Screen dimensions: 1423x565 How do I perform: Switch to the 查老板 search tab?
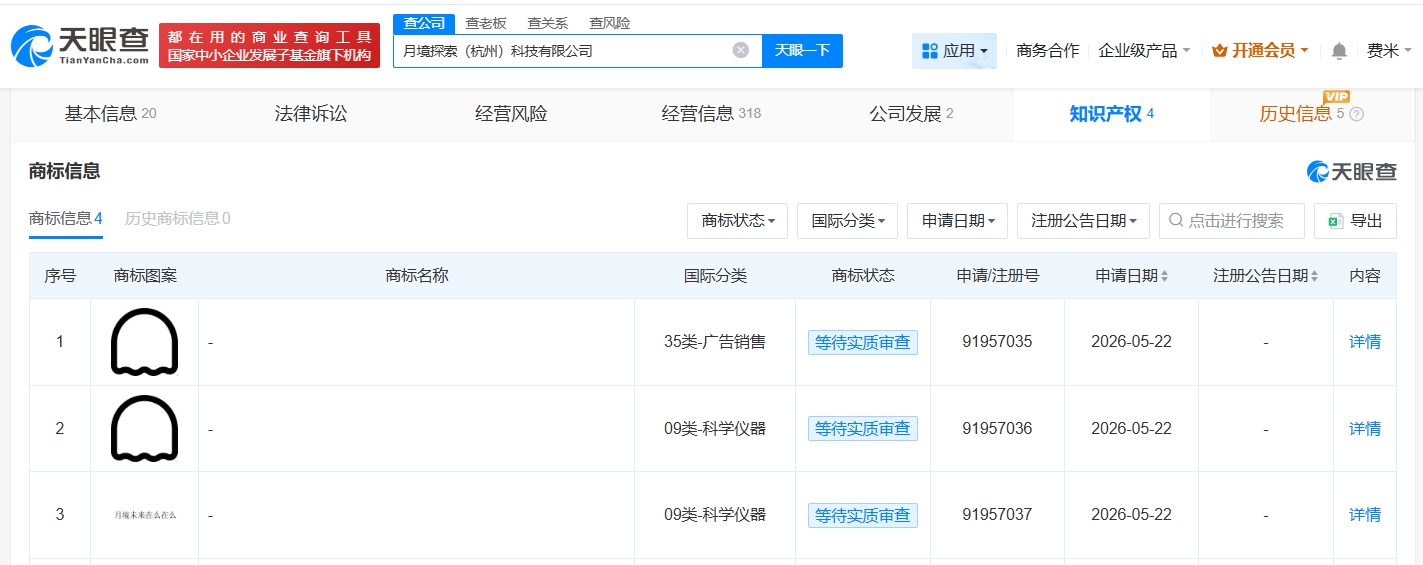point(486,23)
